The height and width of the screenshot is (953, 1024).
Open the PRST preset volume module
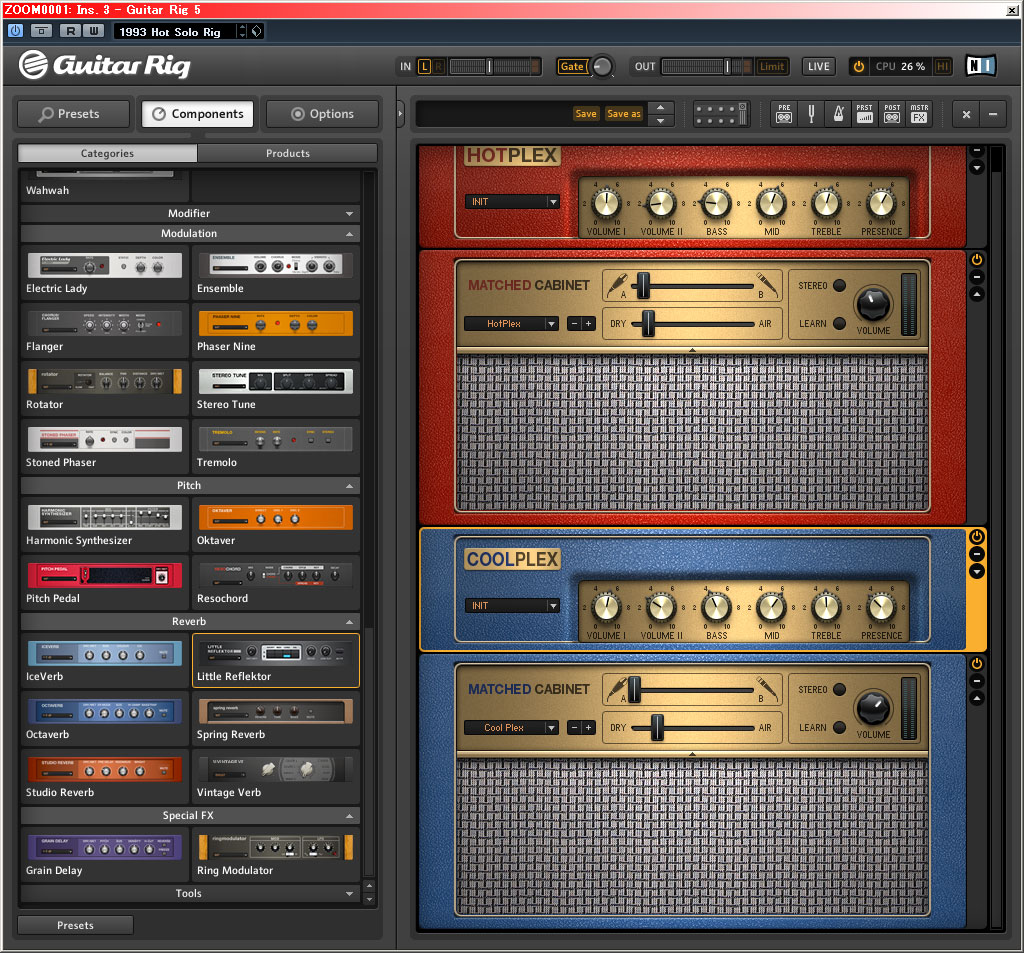[x=865, y=114]
